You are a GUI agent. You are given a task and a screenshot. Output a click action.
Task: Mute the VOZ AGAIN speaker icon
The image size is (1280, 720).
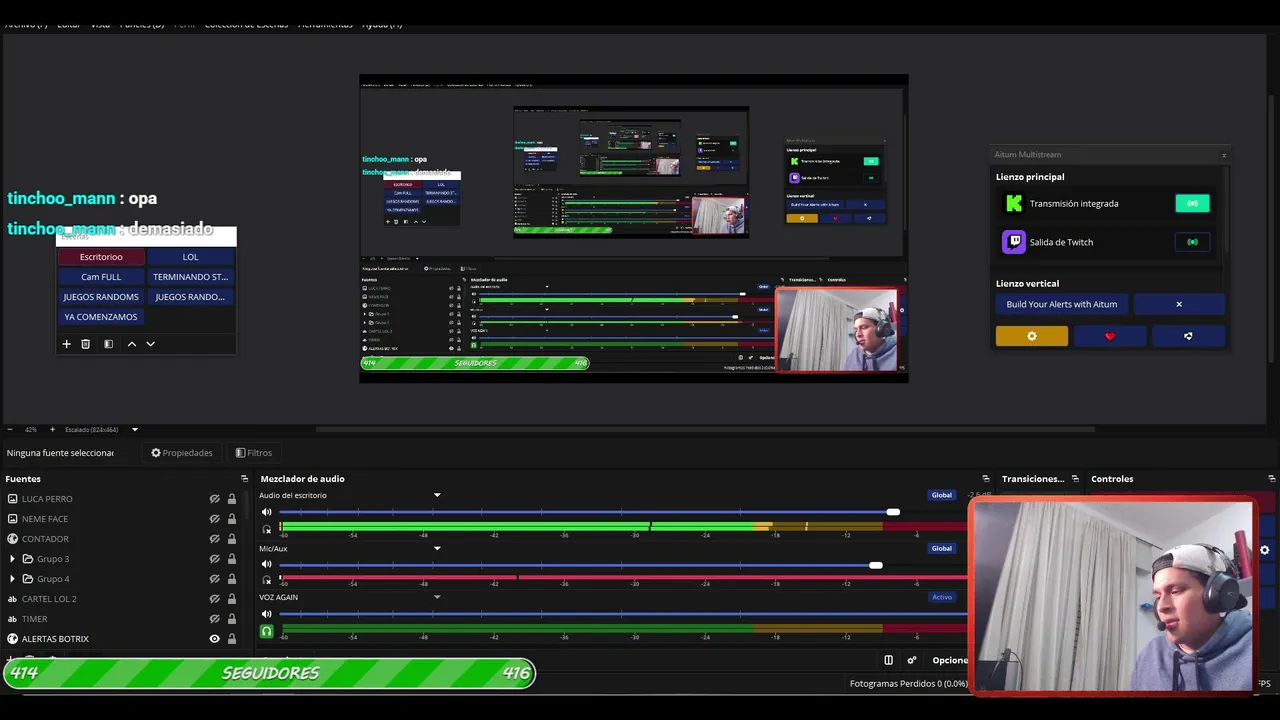coord(266,614)
